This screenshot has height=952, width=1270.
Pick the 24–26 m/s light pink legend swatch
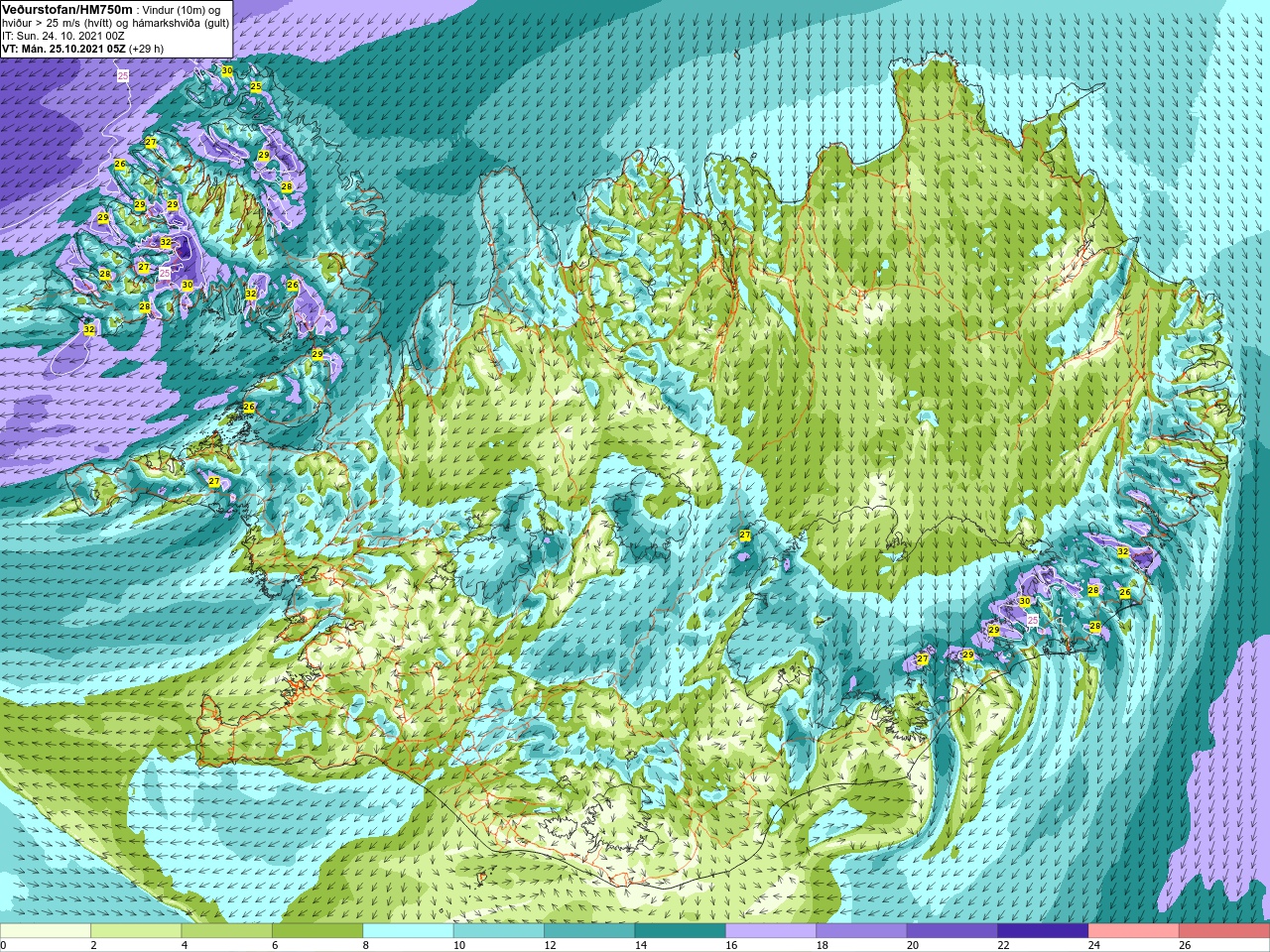[1134, 930]
